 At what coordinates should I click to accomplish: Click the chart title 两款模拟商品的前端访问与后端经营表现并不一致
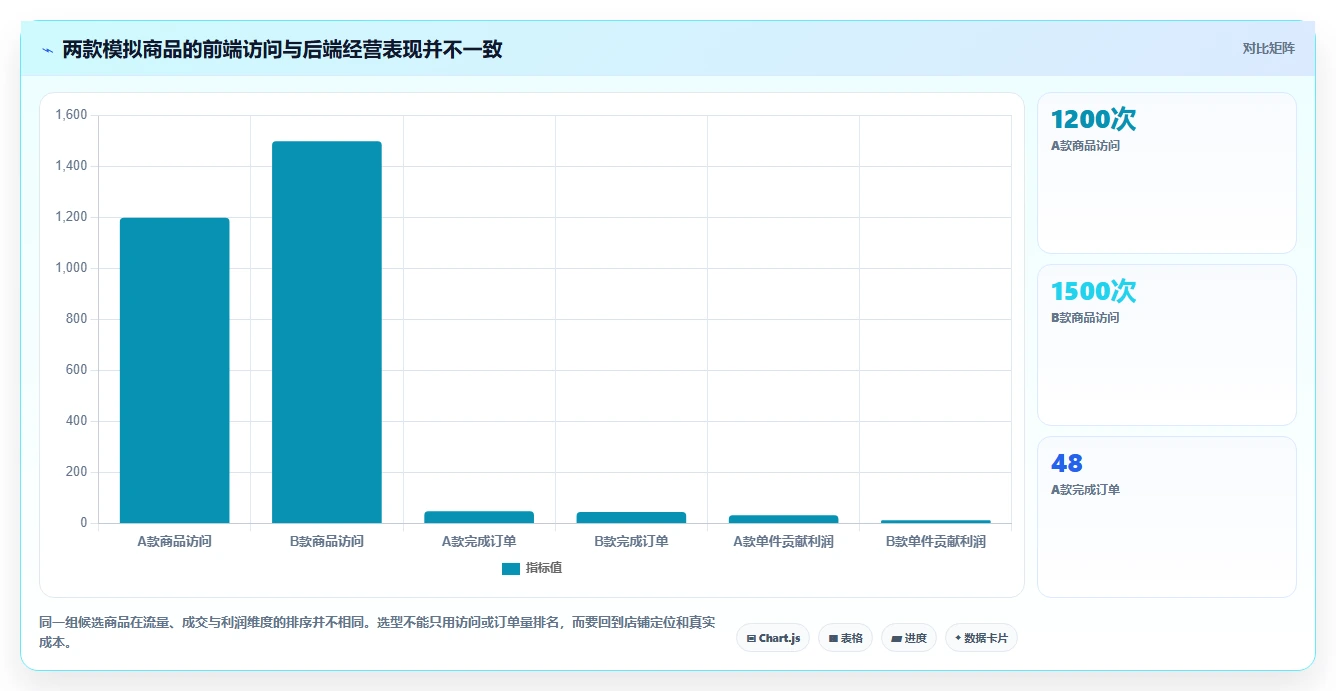282,49
